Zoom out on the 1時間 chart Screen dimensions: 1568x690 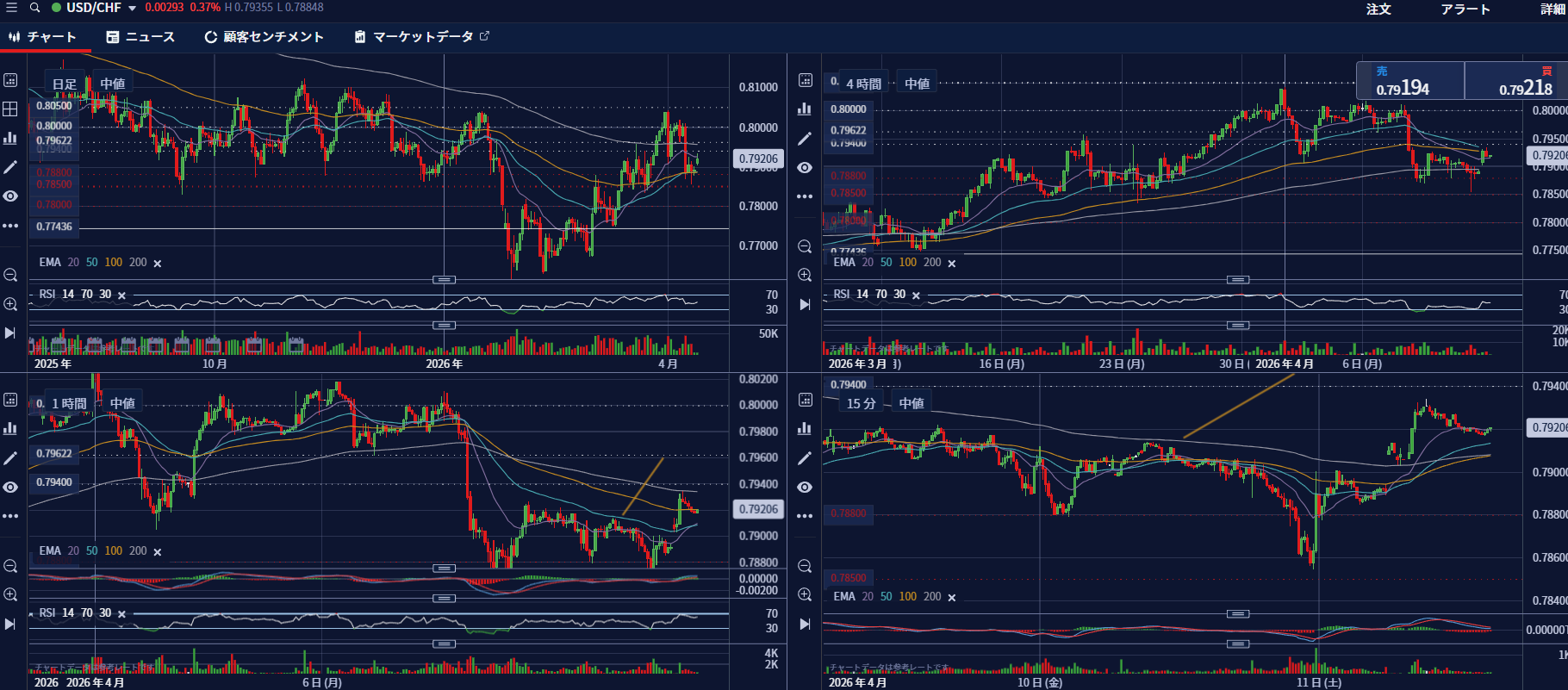(x=10, y=566)
